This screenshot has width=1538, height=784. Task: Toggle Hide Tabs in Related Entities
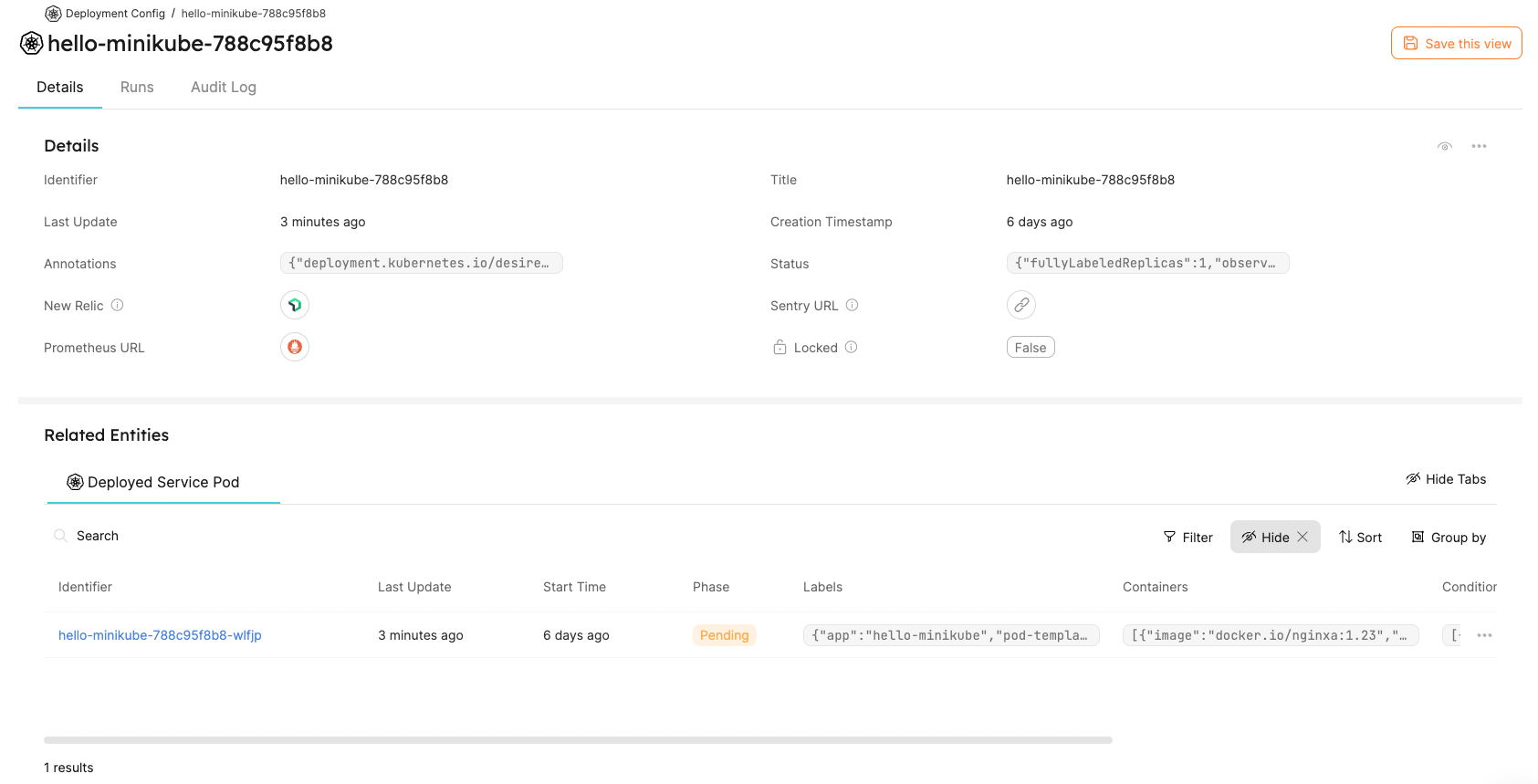pyautogui.click(x=1446, y=479)
